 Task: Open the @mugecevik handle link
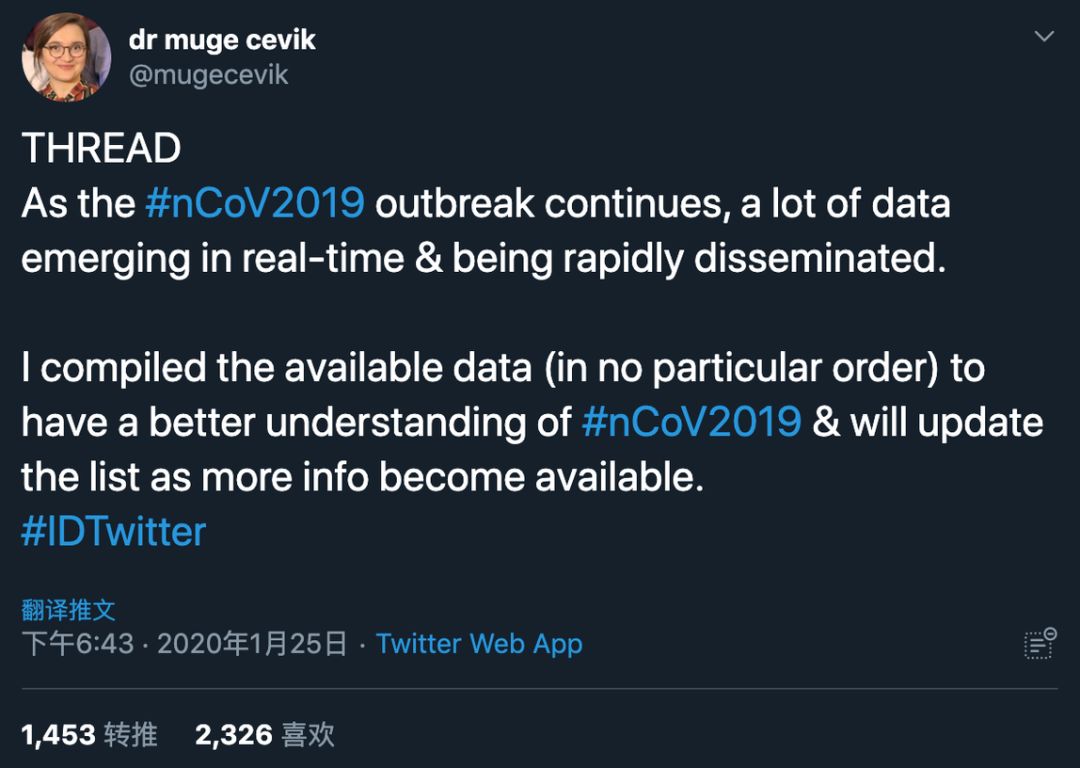coord(209,74)
